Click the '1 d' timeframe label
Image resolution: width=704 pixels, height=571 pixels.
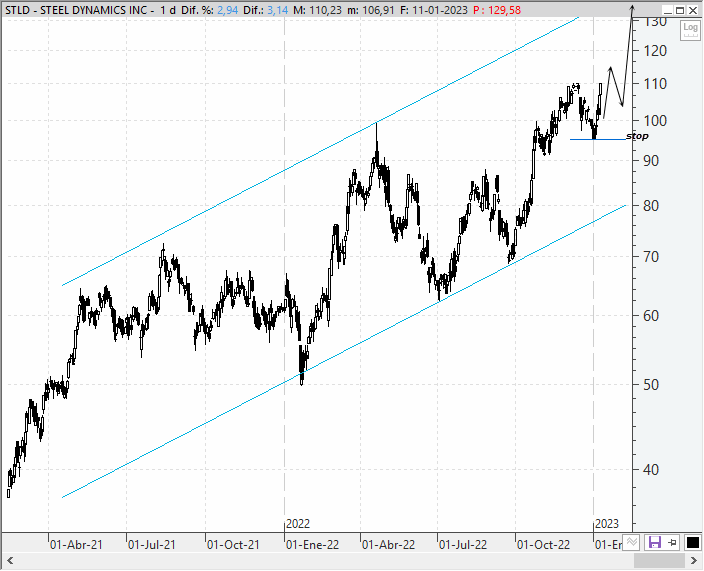[168, 10]
